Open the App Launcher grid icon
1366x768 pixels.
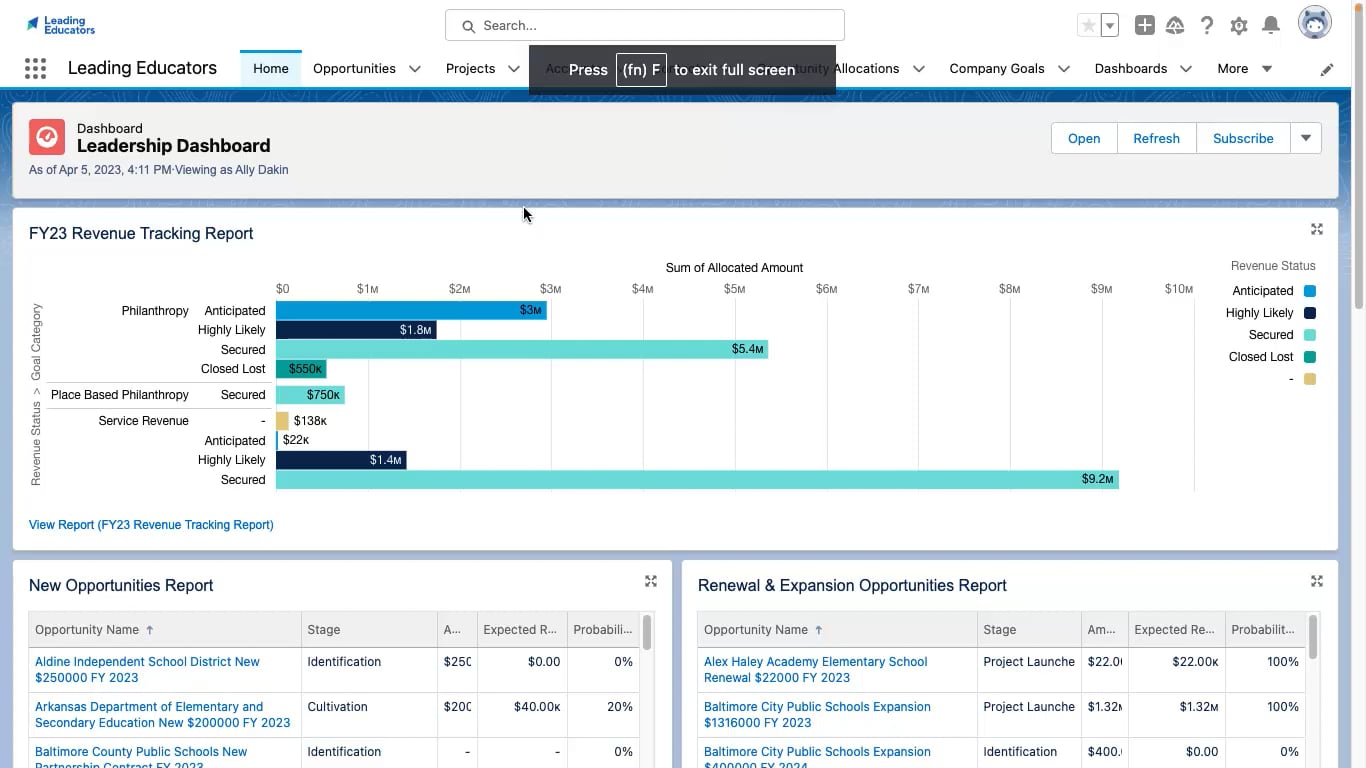tap(35, 68)
